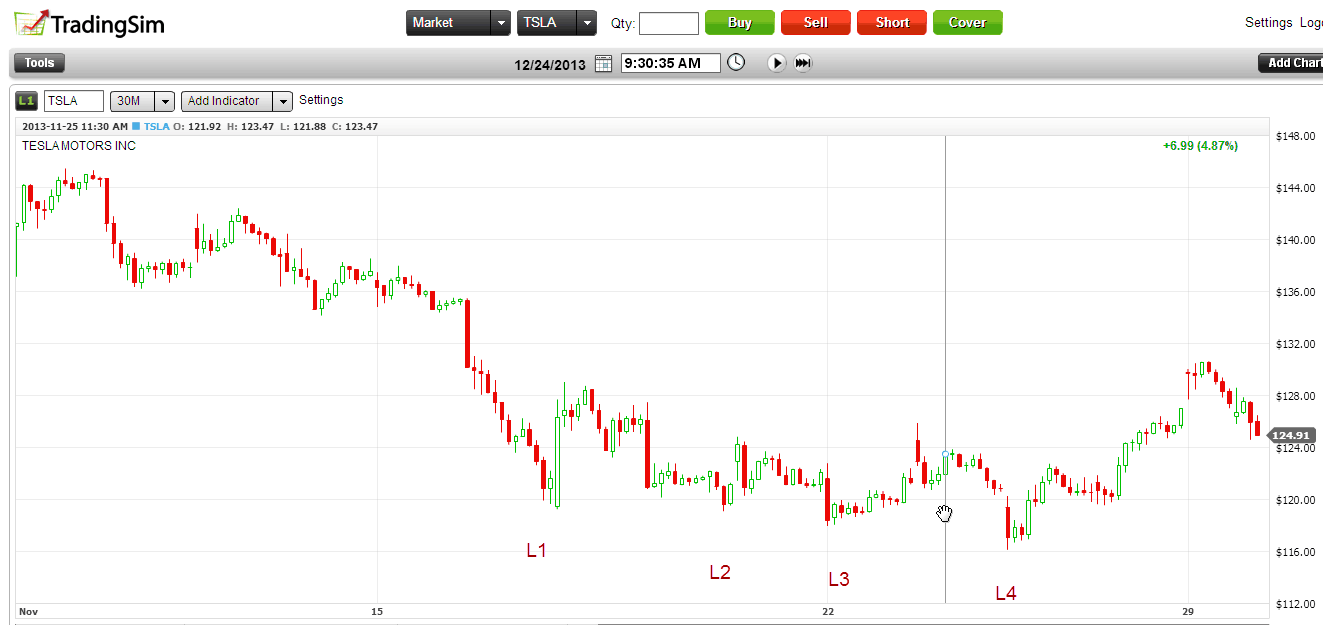
Task: Click the fast-forward skip icon
Action: point(803,62)
